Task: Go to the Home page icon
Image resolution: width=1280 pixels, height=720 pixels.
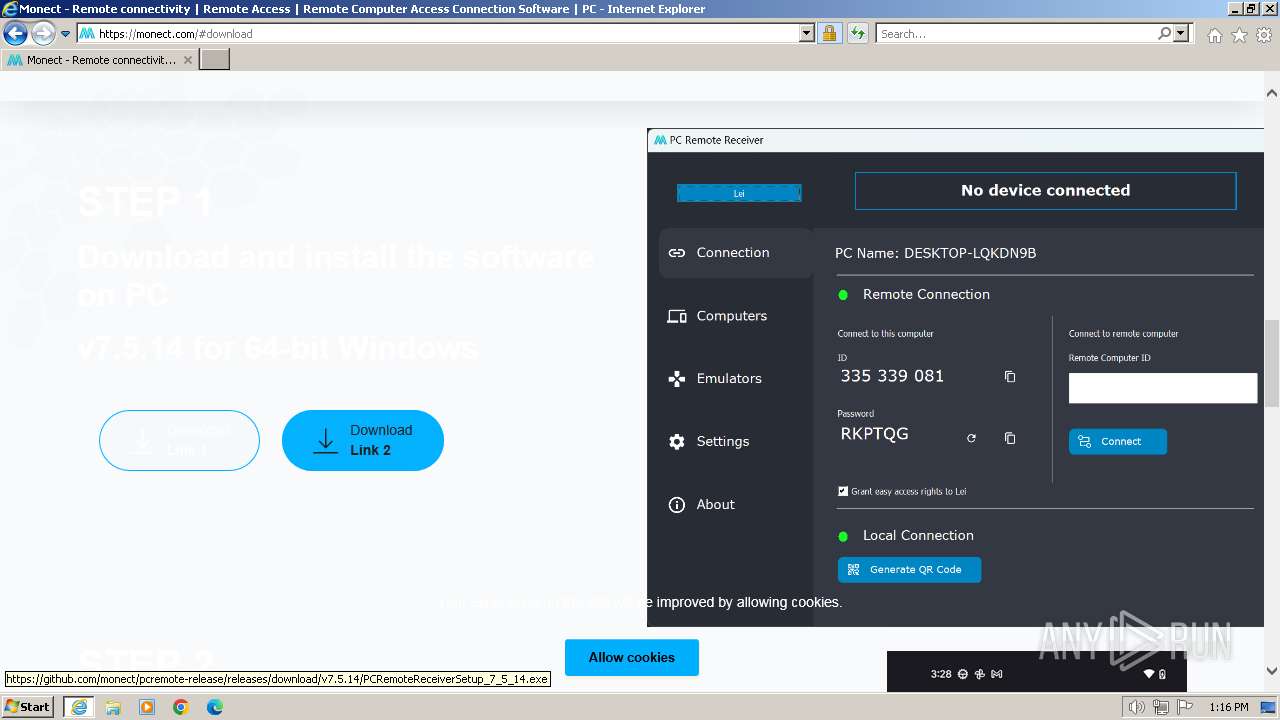Action: click(1214, 35)
